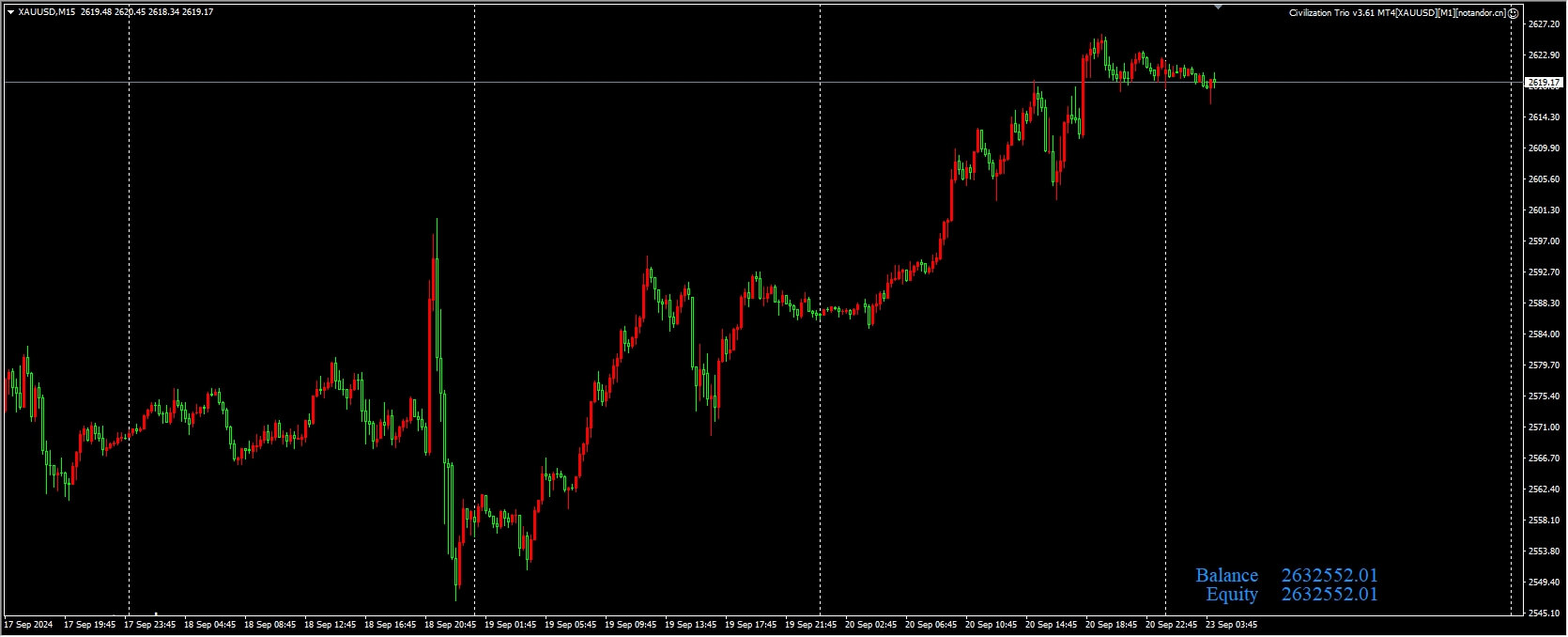Click the 2562.40 price scale label
1568x637 pixels.
tap(1543, 489)
